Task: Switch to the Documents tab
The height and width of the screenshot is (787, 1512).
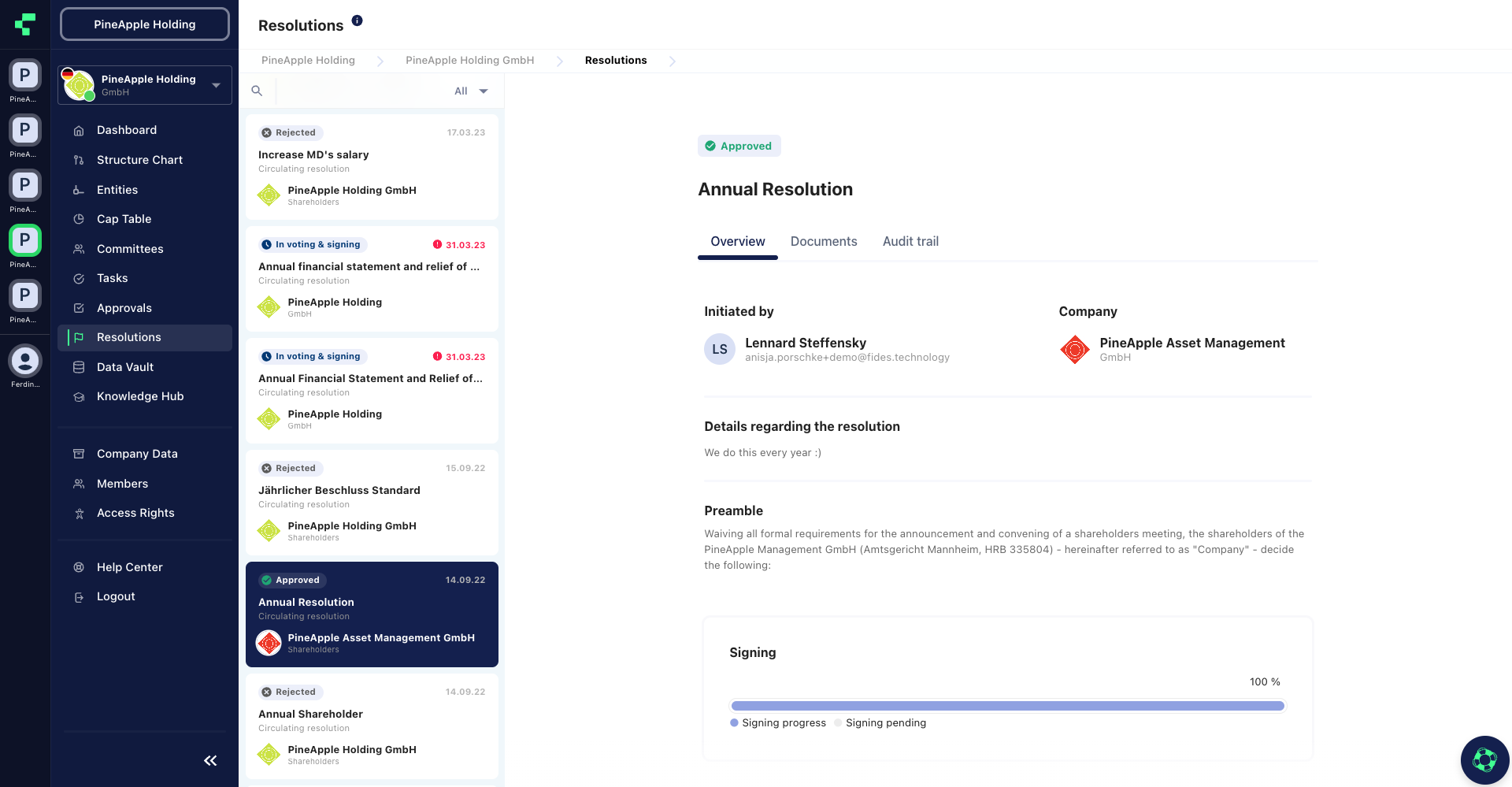Action: [824, 242]
